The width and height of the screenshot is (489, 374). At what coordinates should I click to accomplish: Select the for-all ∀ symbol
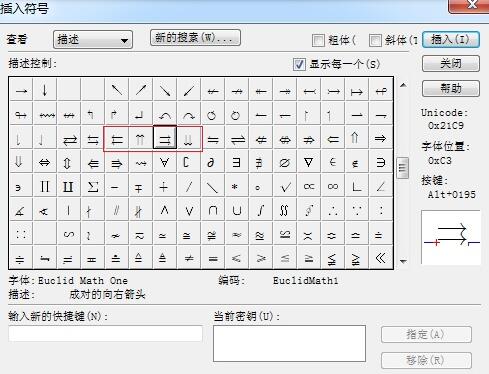[165, 162]
